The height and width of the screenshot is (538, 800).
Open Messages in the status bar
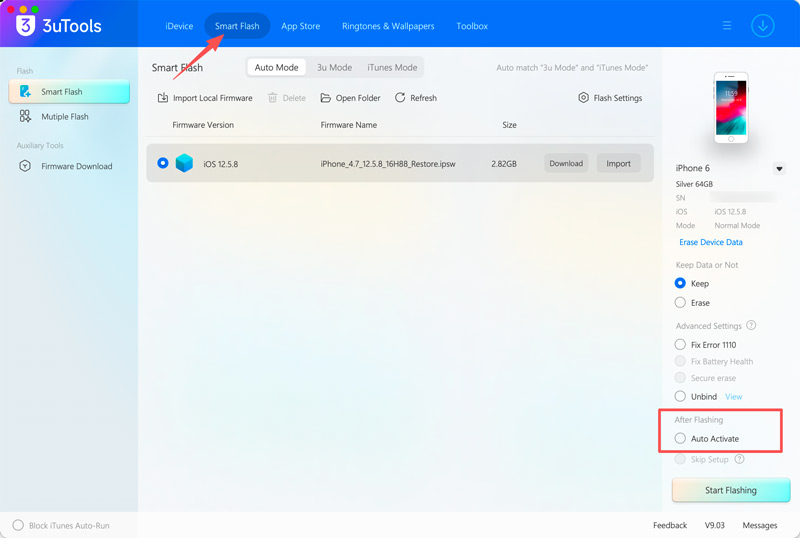(x=760, y=525)
